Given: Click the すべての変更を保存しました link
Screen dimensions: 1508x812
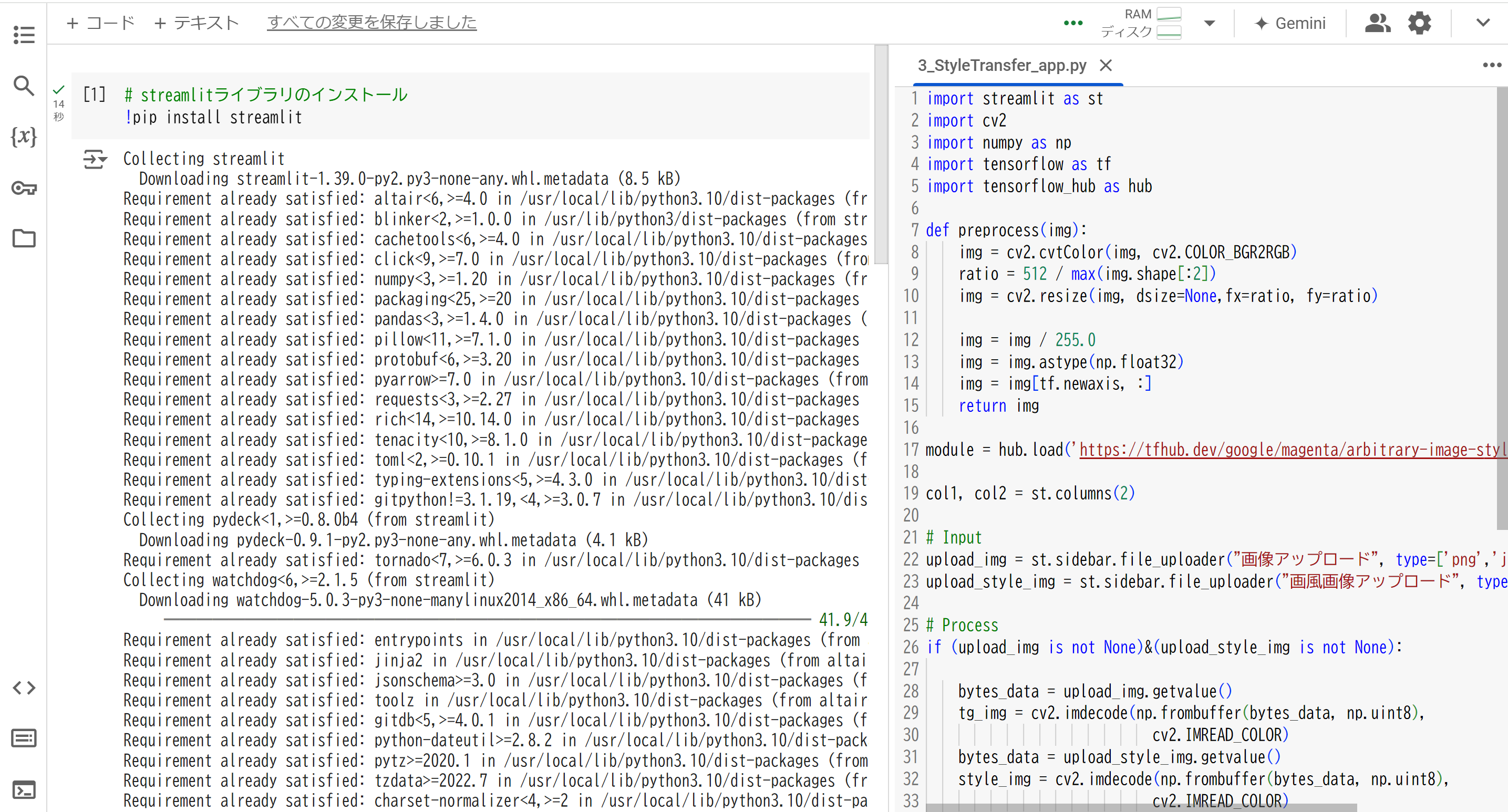Looking at the screenshot, I should click(371, 22).
